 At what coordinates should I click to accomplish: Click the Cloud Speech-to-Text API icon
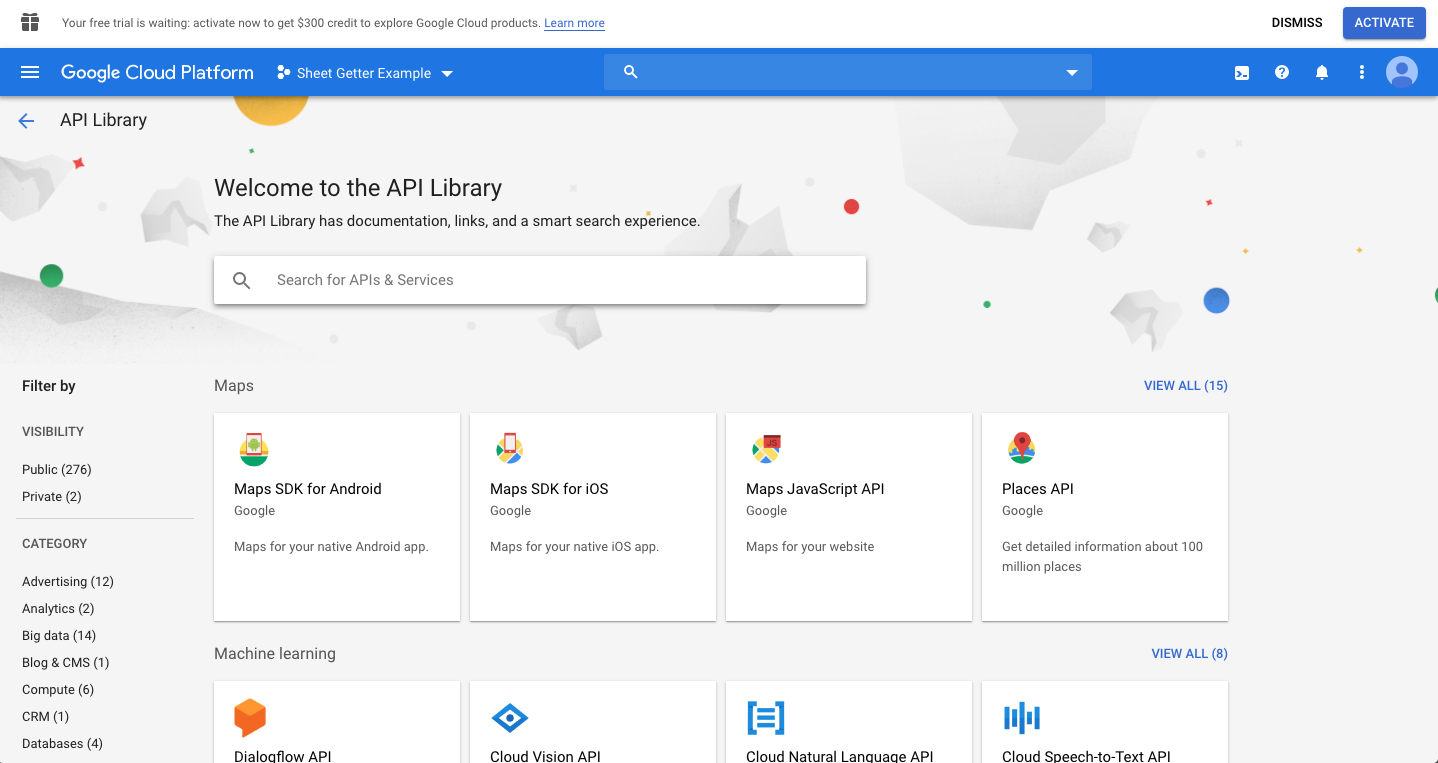(1022, 717)
